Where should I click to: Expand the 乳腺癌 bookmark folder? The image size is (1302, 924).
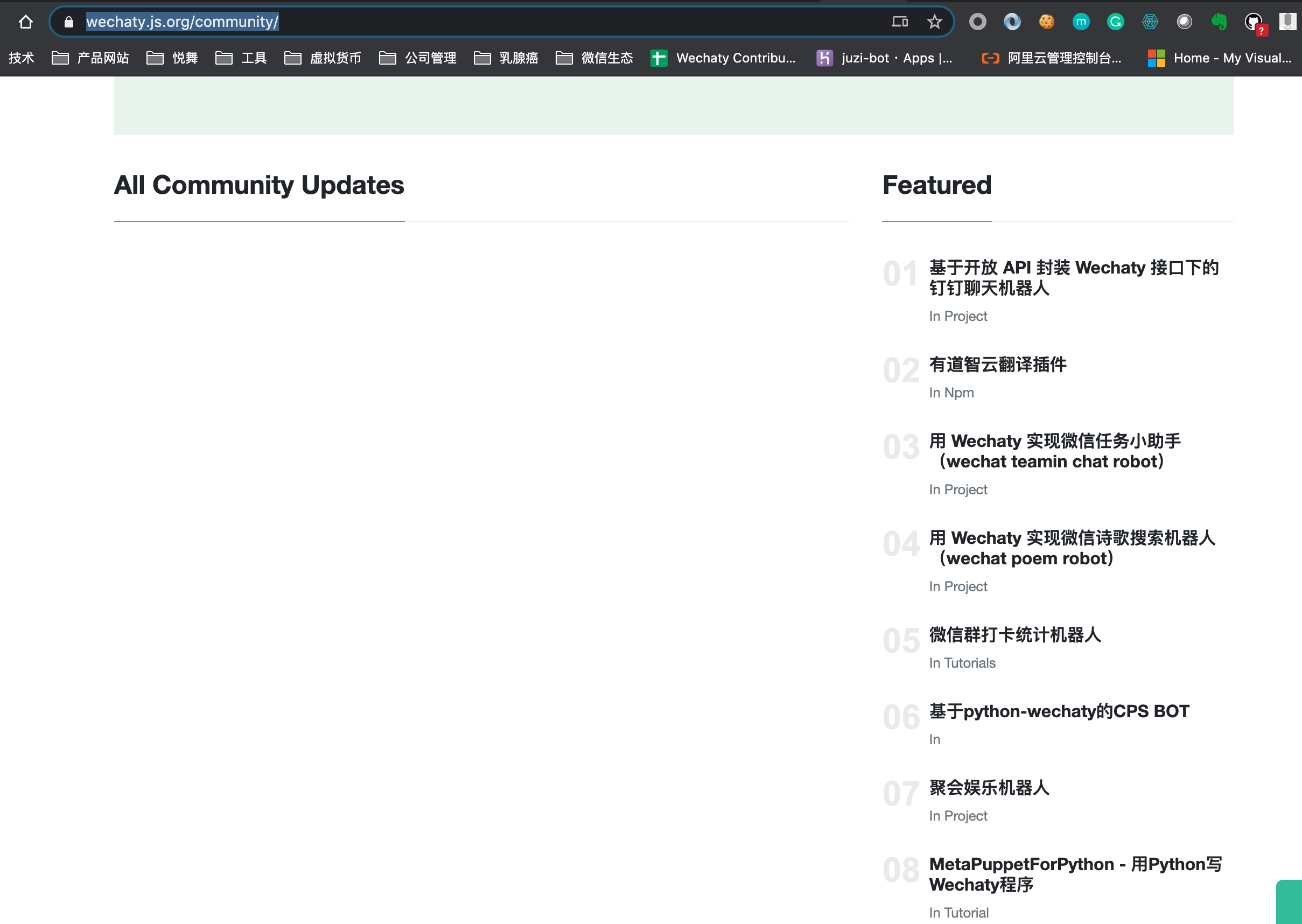(x=506, y=58)
